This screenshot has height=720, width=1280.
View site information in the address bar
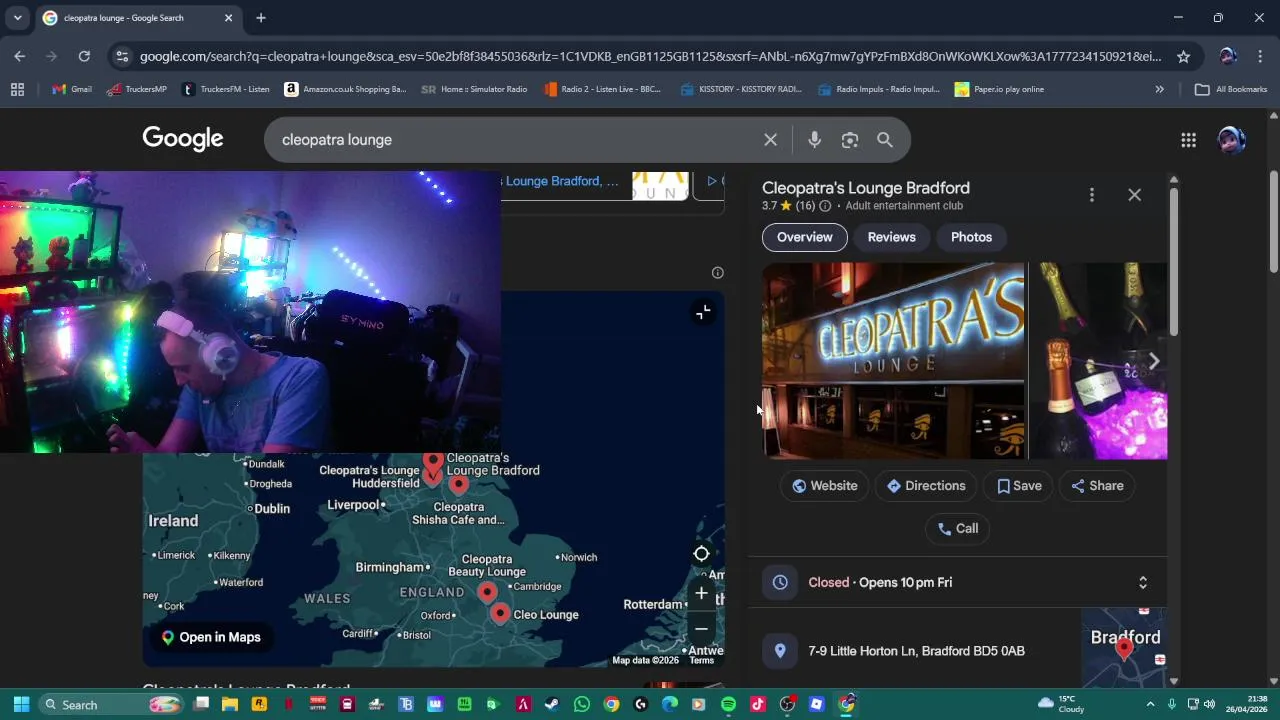click(122, 57)
